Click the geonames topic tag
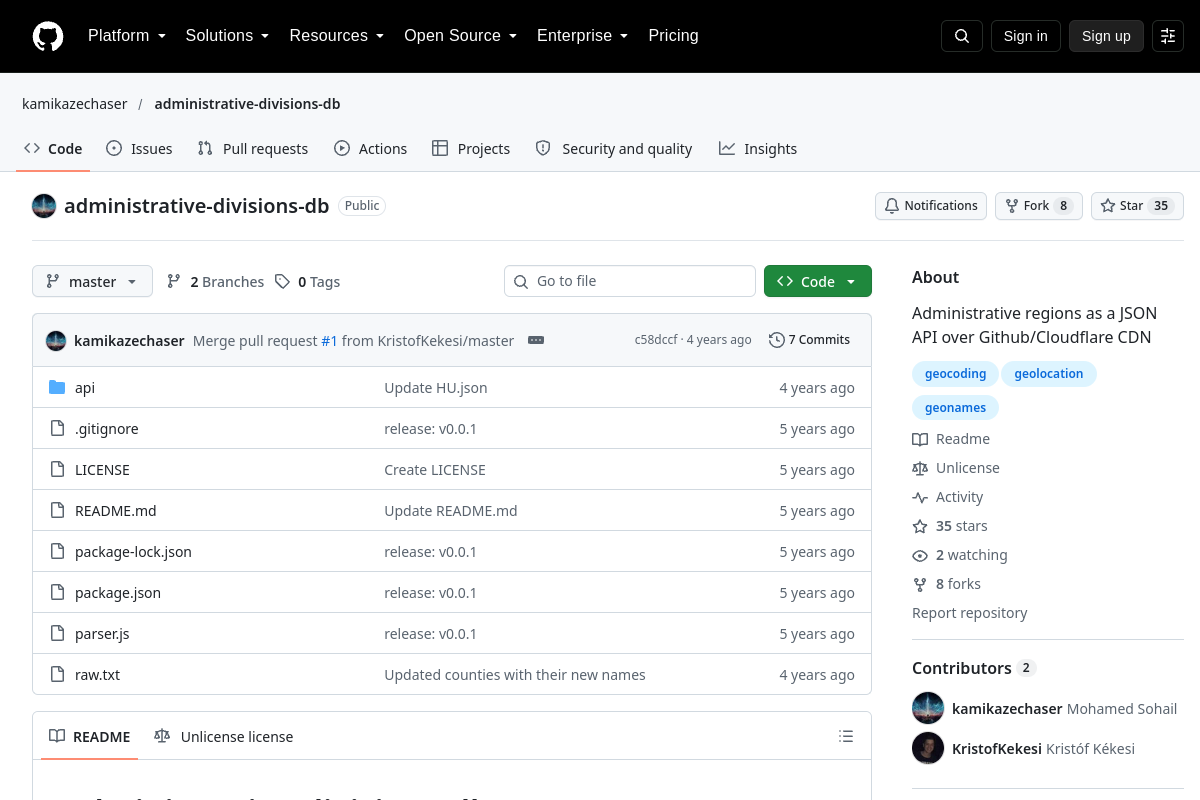This screenshot has height=800, width=1200. point(955,408)
